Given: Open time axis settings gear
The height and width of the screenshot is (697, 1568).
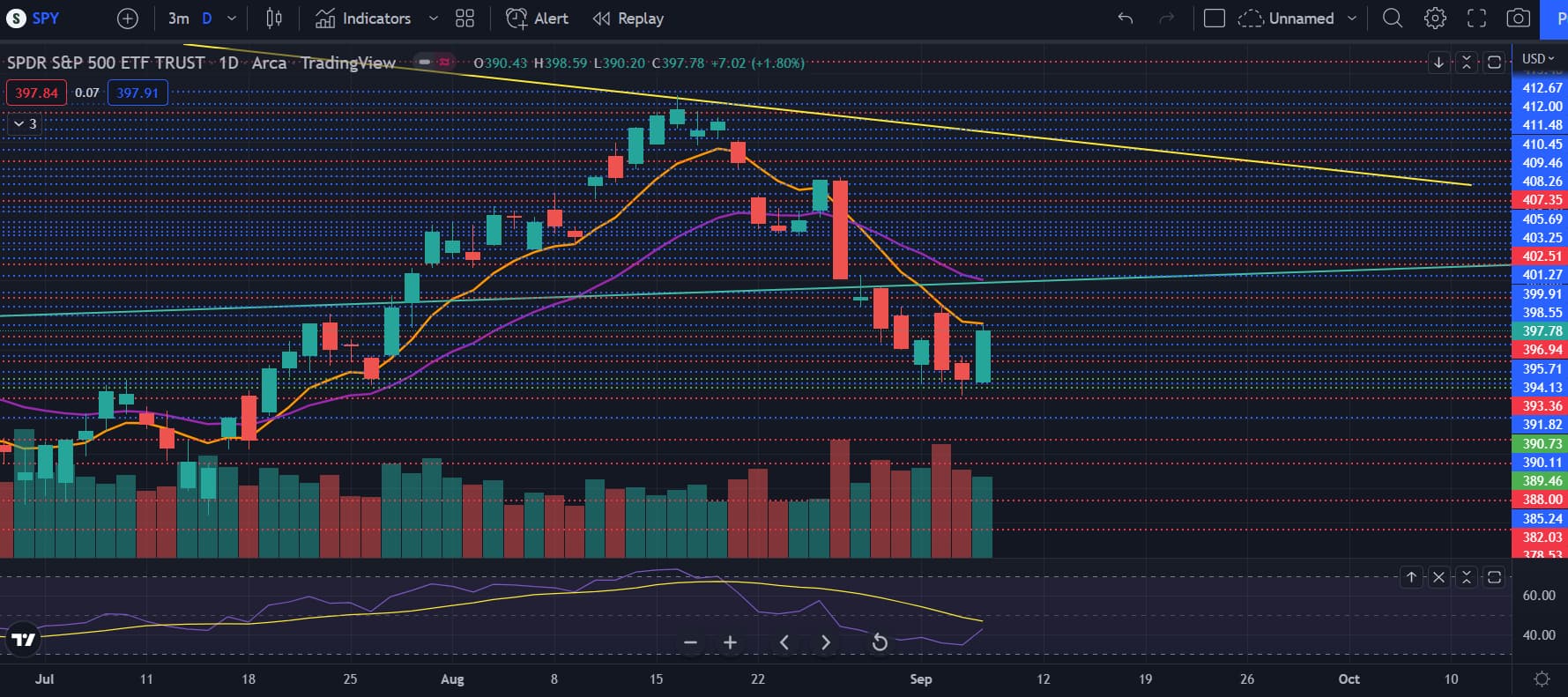Looking at the screenshot, I should pyautogui.click(x=1542, y=678).
